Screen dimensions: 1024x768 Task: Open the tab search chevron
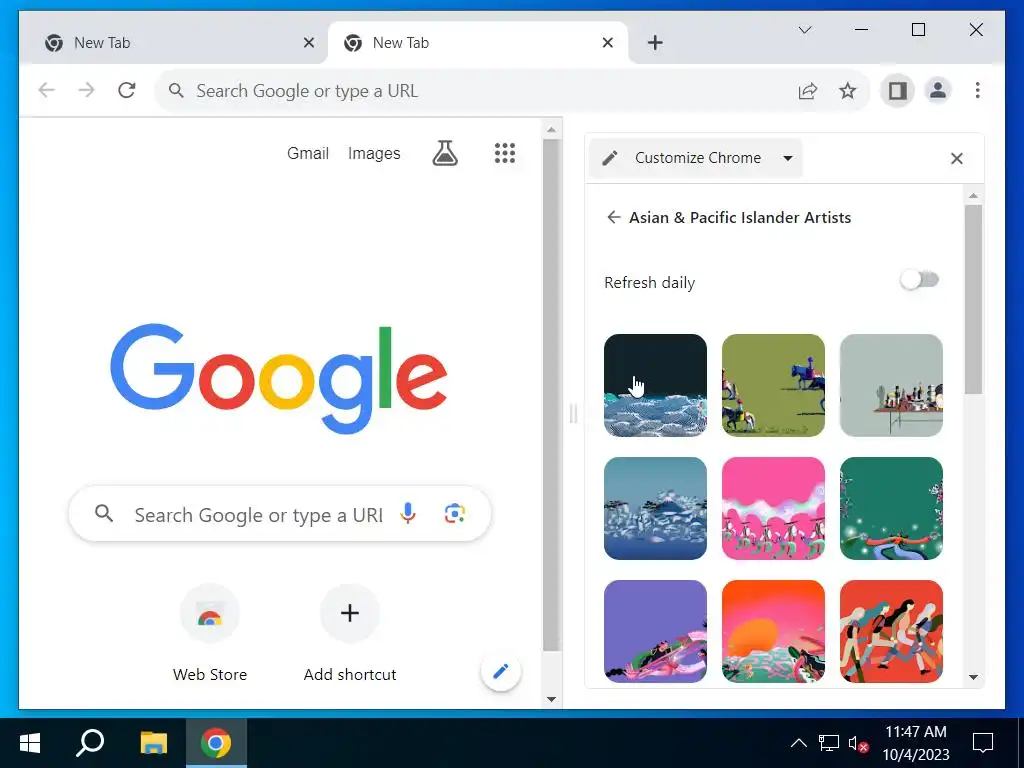[805, 30]
